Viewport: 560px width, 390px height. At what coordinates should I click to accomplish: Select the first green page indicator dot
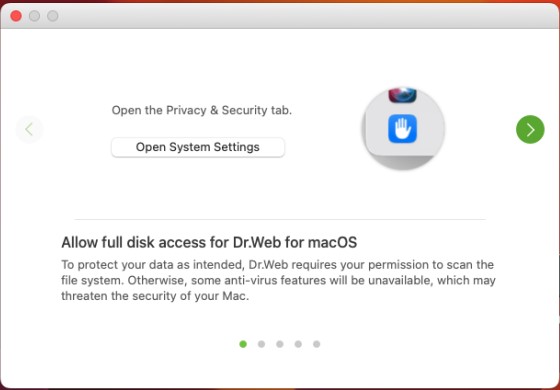[243, 344]
